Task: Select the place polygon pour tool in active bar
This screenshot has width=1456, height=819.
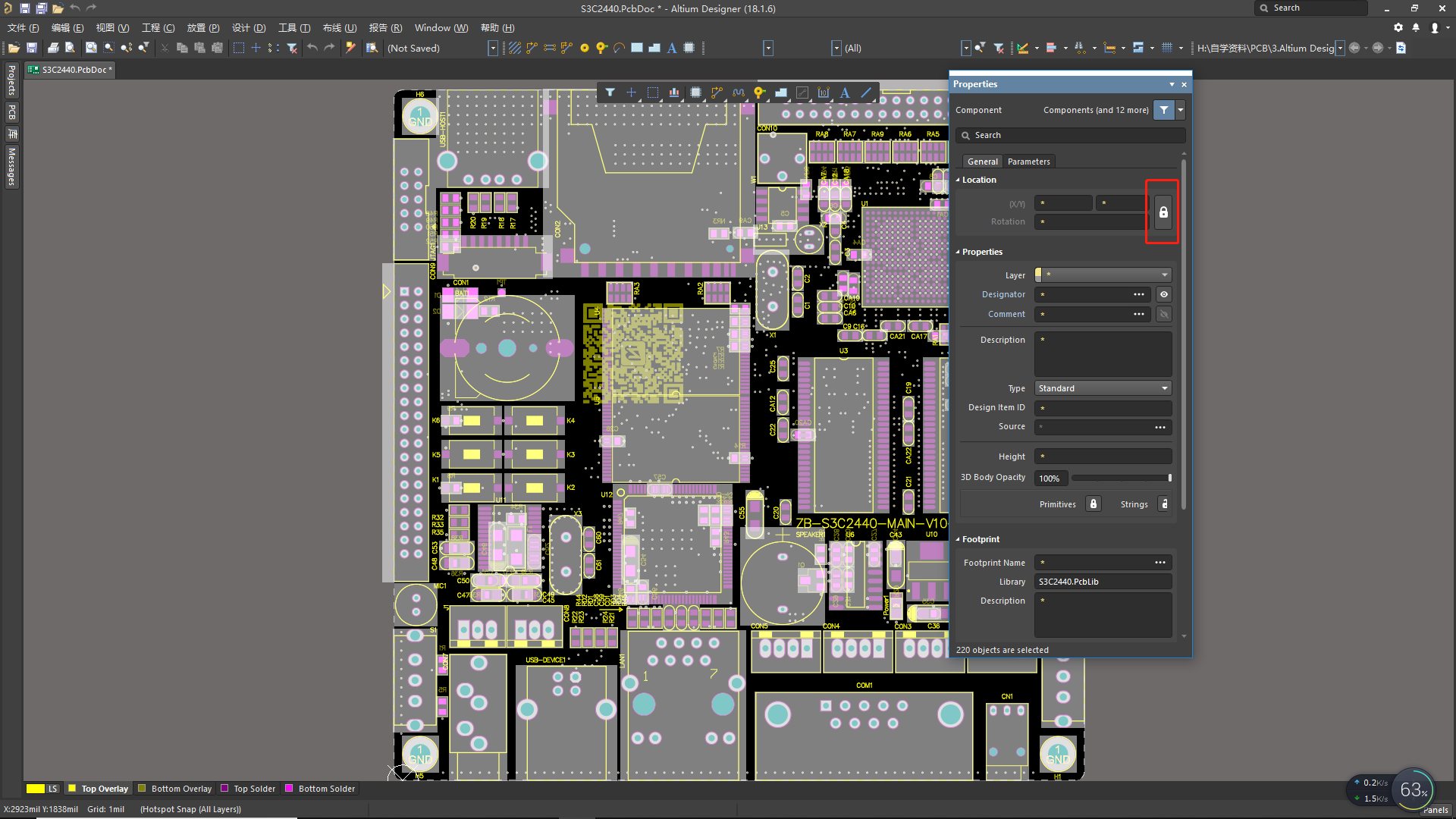Action: 780,93
